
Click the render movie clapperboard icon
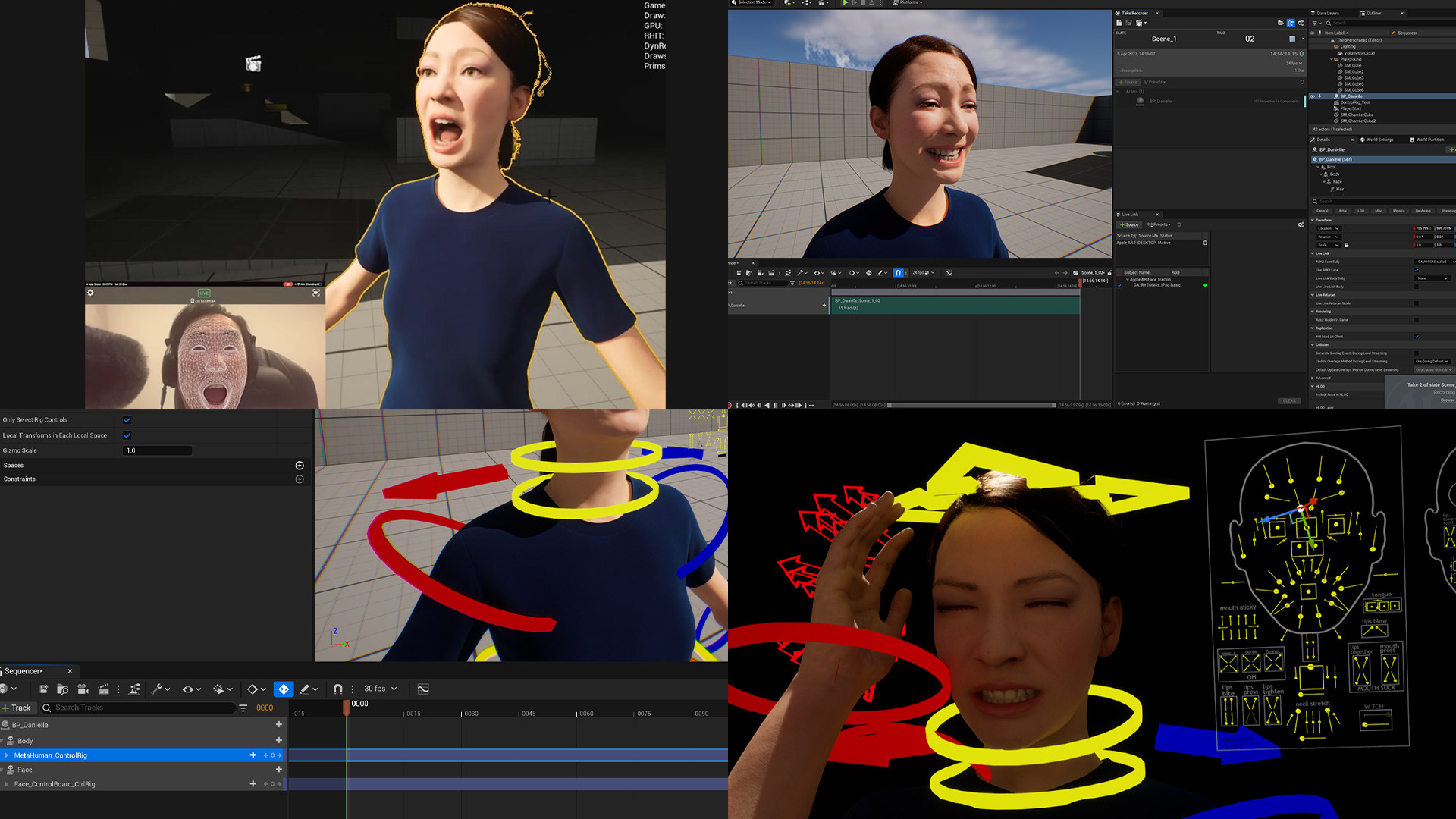[x=104, y=689]
